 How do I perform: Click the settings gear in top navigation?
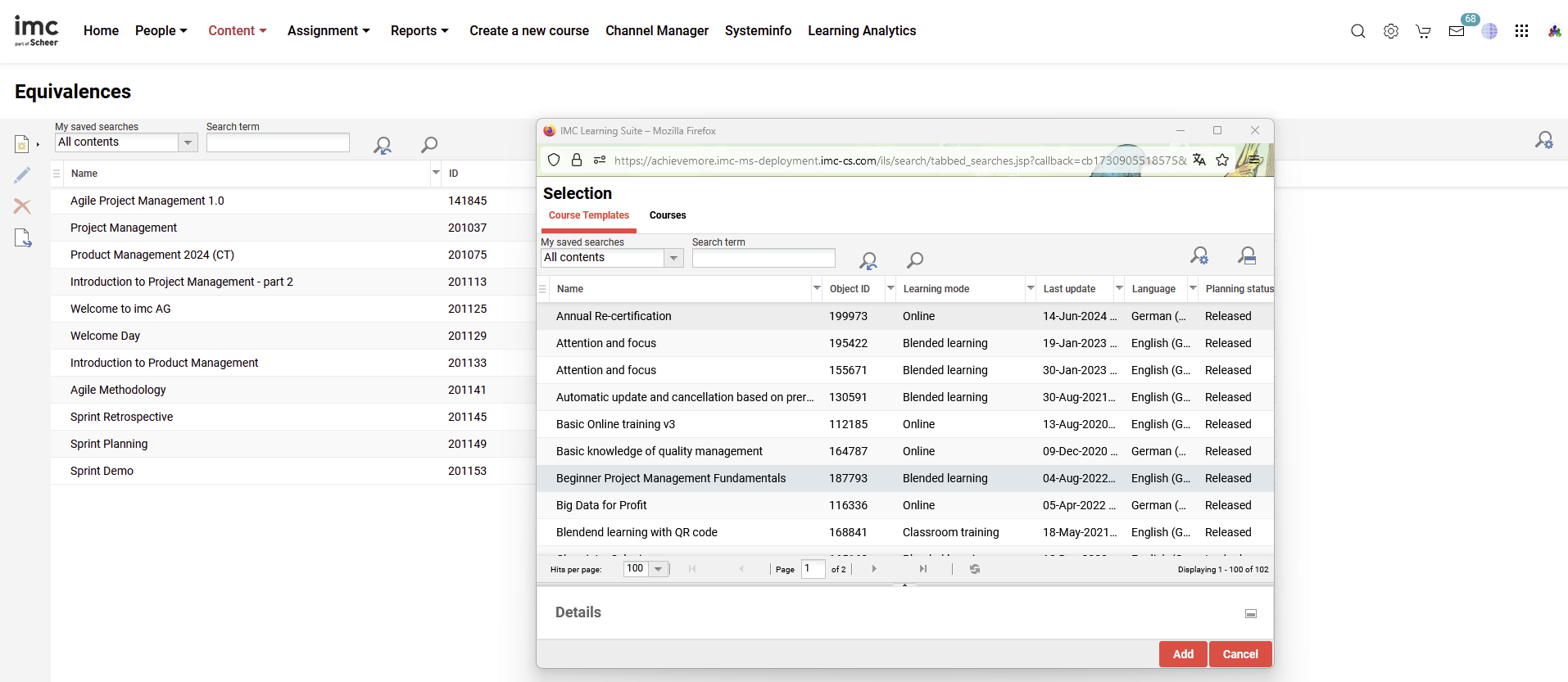coord(1391,31)
